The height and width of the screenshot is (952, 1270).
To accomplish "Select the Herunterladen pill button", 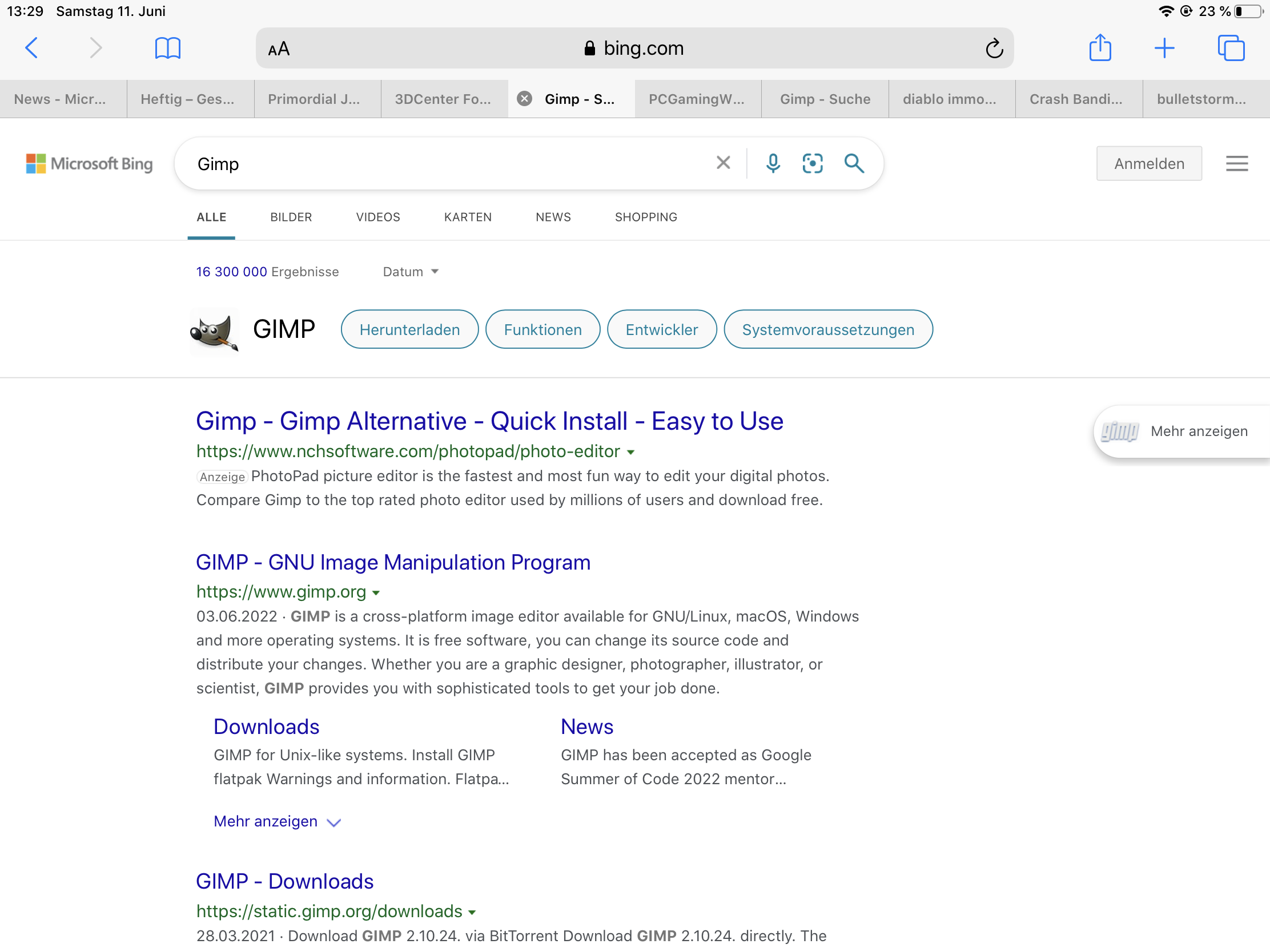I will [409, 329].
